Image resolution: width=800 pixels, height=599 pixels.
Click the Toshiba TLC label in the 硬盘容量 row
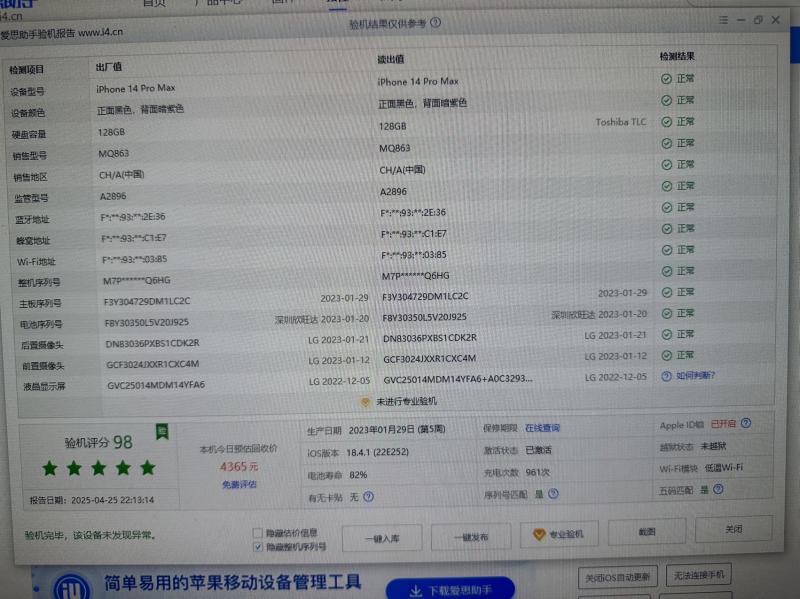(x=620, y=122)
